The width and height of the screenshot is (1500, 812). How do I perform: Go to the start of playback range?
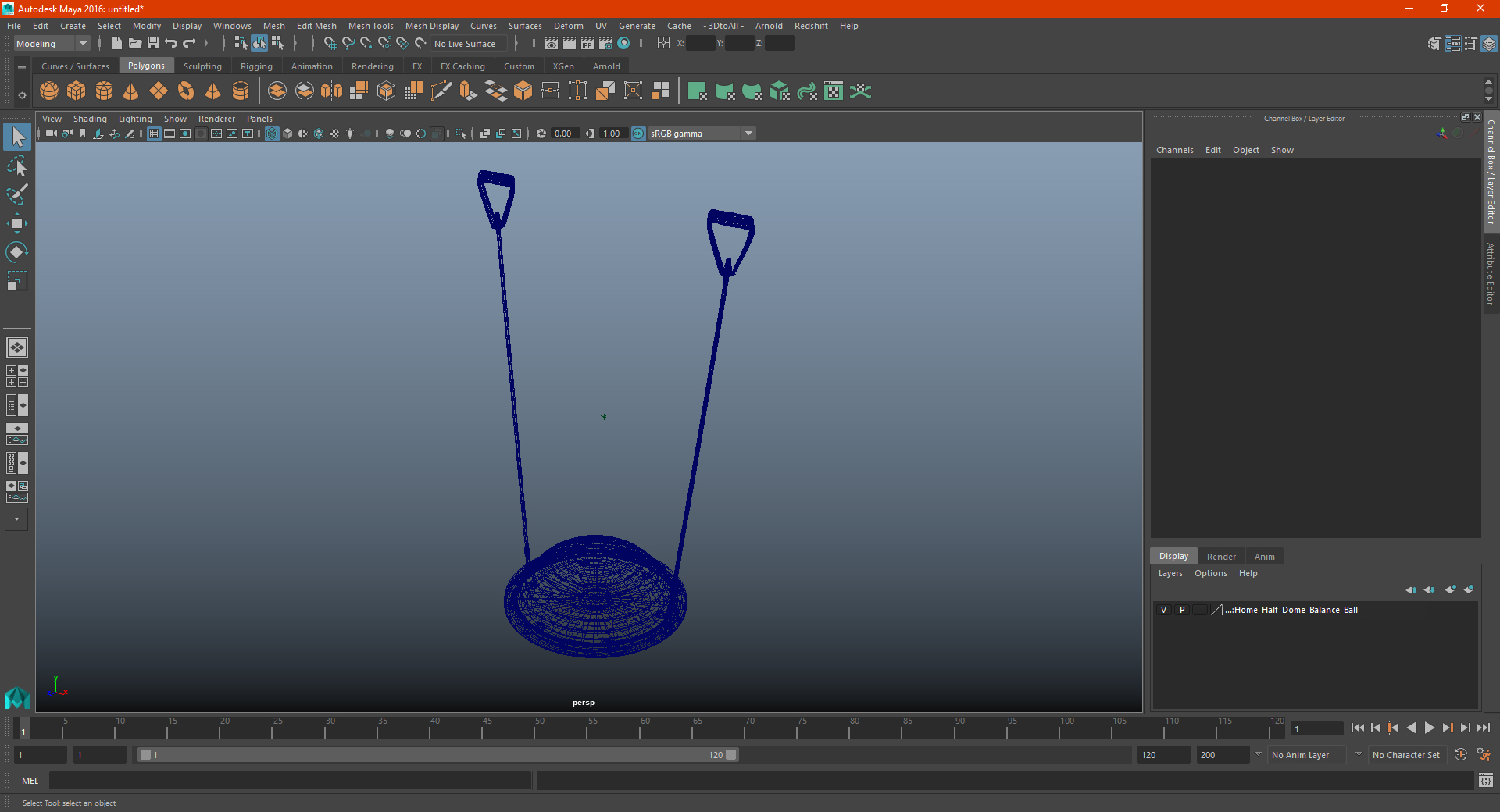point(1358,728)
